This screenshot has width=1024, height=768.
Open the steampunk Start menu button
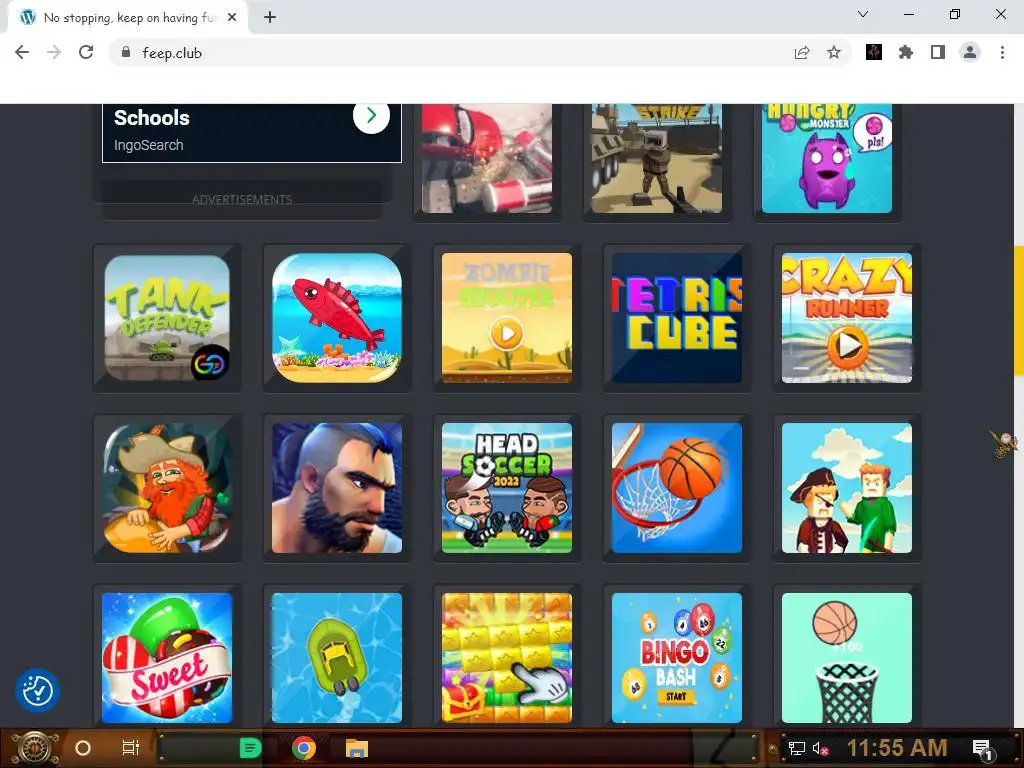point(34,748)
